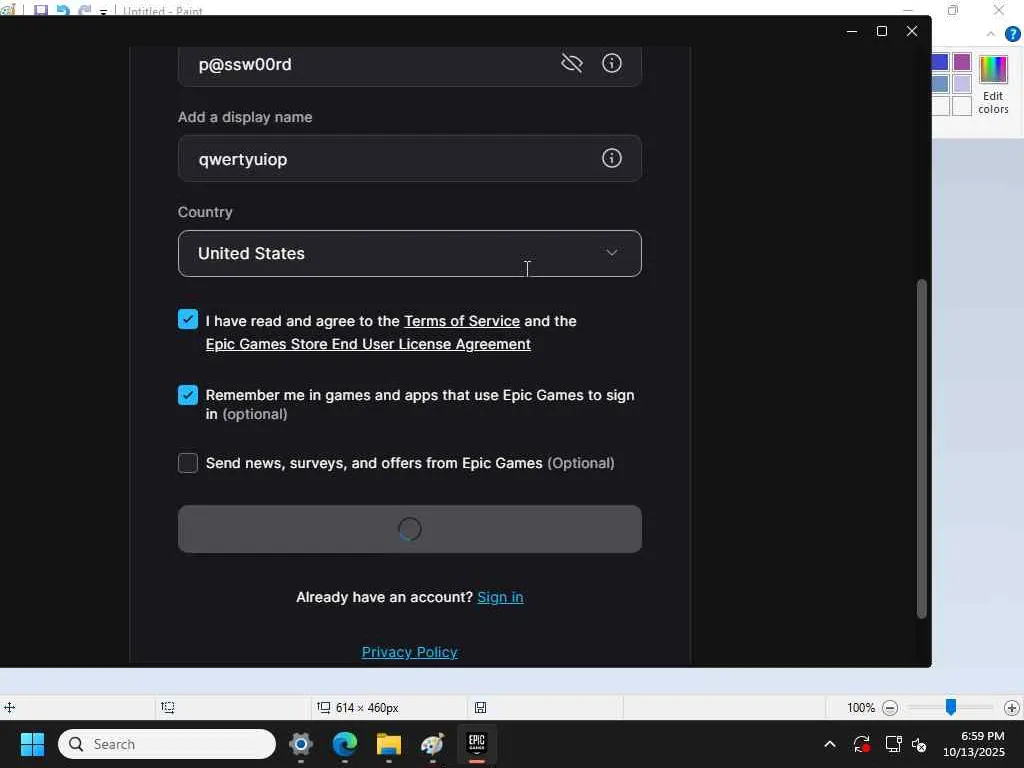1024x768 pixels.
Task: Click the muted volume tray icon
Action: click(920, 744)
